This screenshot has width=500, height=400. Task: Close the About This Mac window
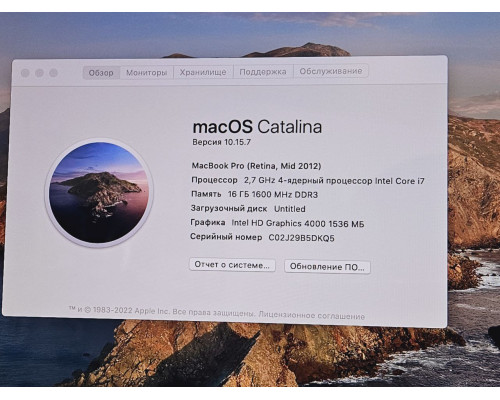tap(25, 73)
